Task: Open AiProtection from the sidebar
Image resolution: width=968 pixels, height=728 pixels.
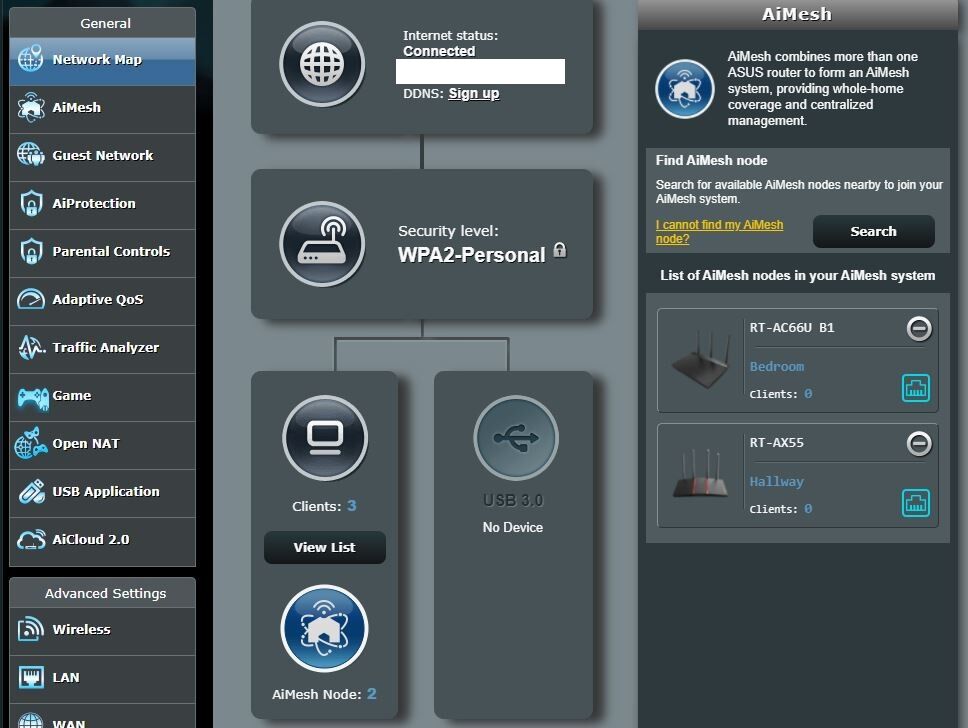Action: pos(102,206)
